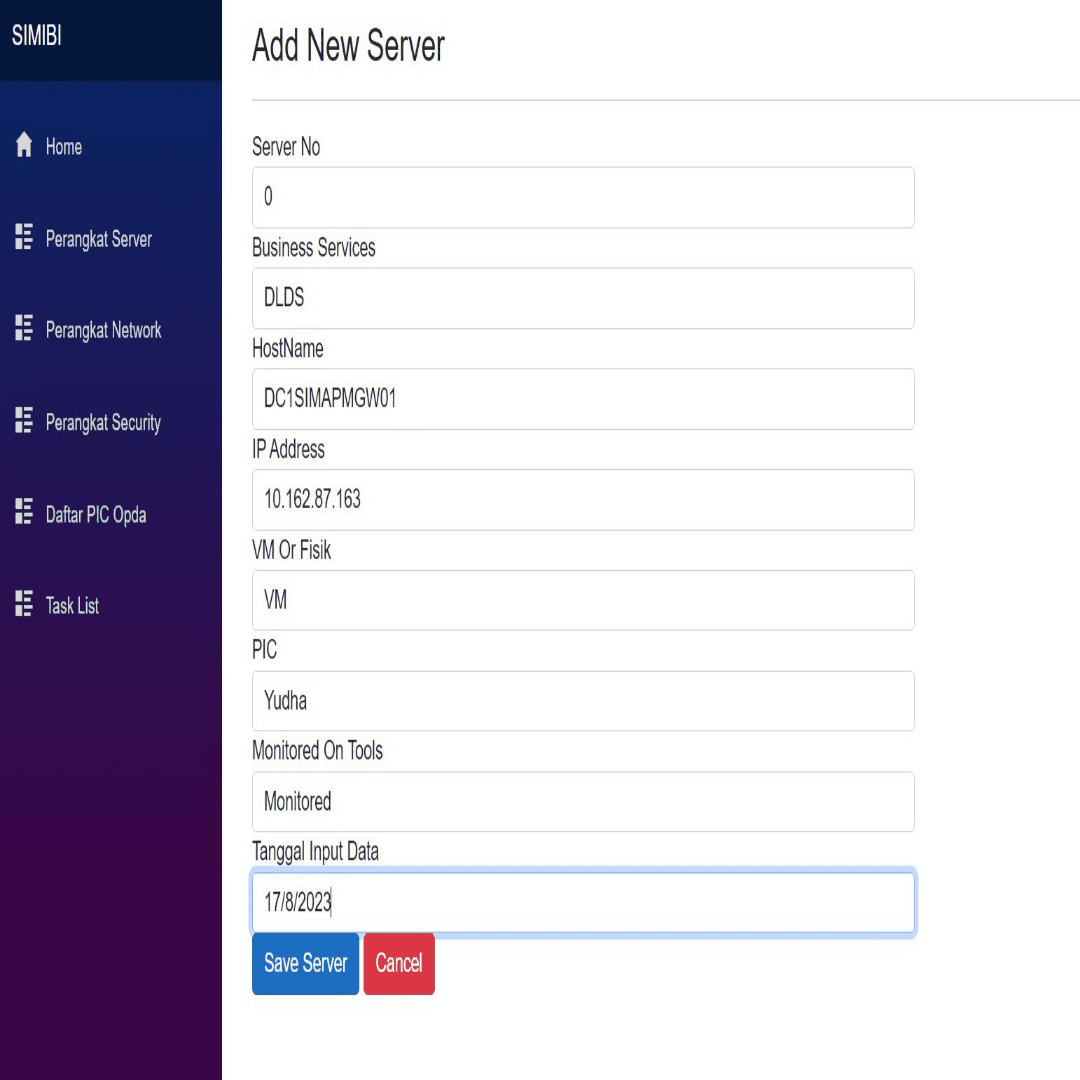Viewport: 1080px width, 1080px height.
Task: Click the Daftar PIC Opda icon
Action: [x=25, y=514]
